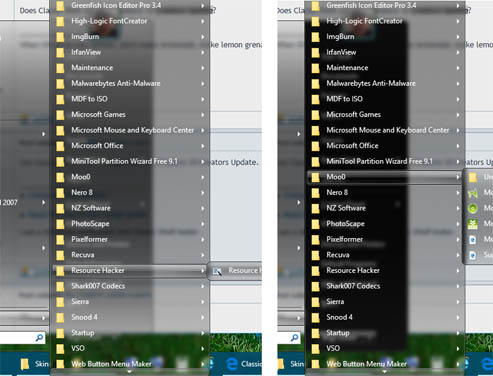Viewport: 493px width, 376px height.
Task: Click the green circular icon in the Moo0 submenu
Action: pyautogui.click(x=472, y=208)
